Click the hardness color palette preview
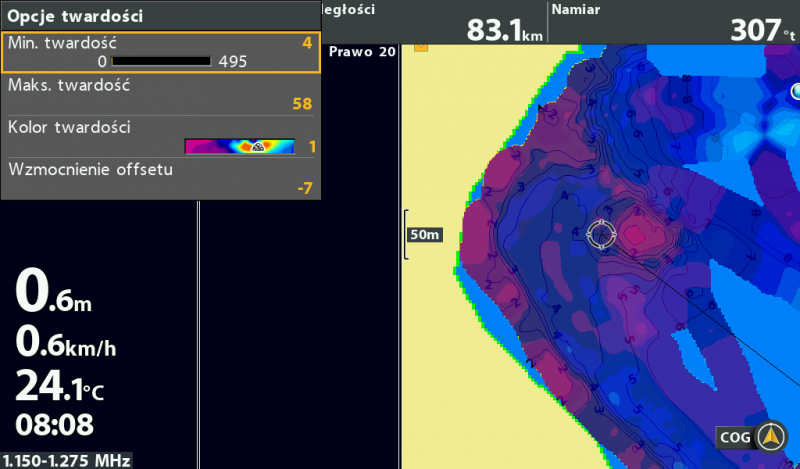 click(x=240, y=146)
